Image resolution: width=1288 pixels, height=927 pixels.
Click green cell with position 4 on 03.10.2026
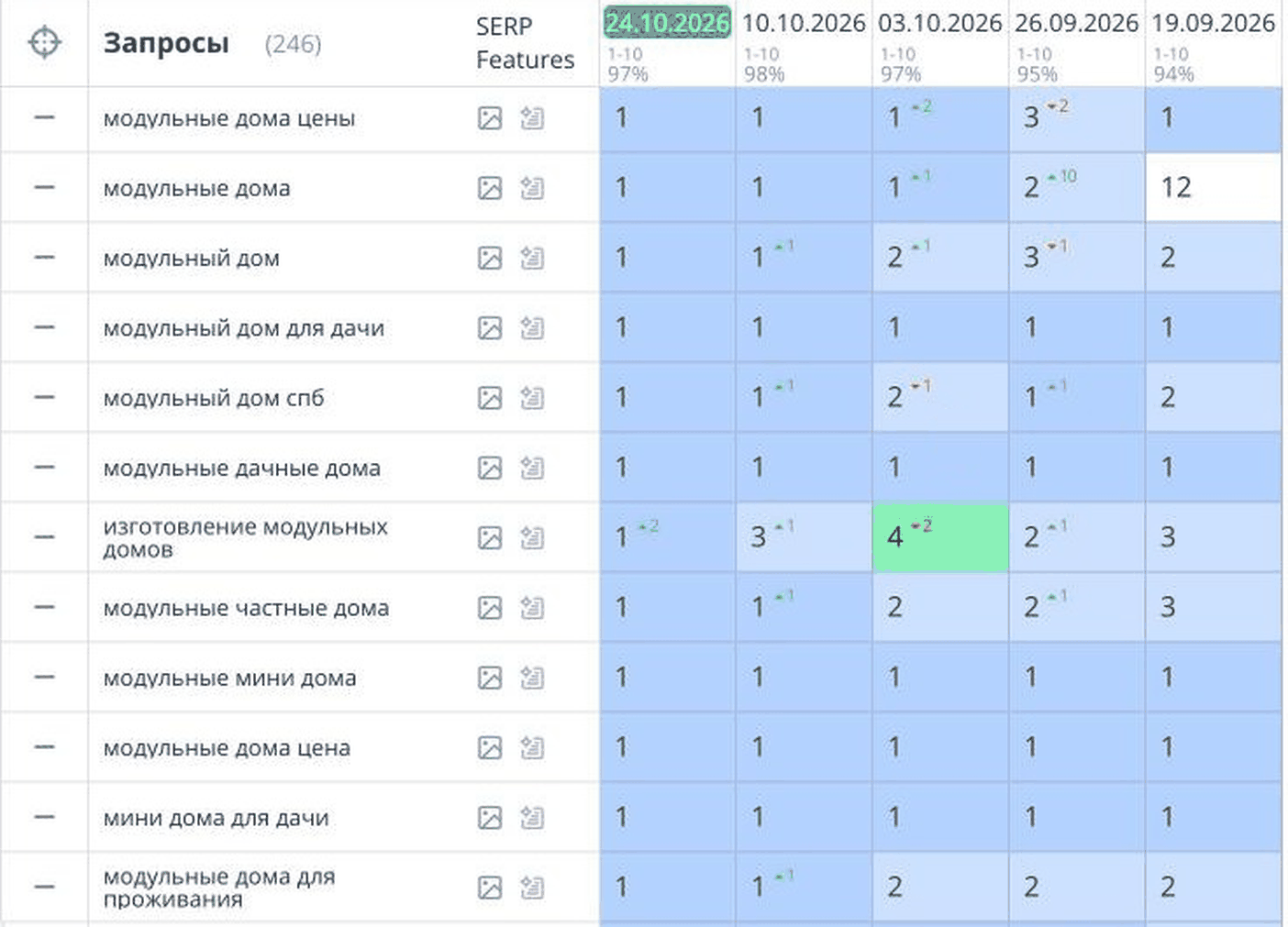(940, 537)
